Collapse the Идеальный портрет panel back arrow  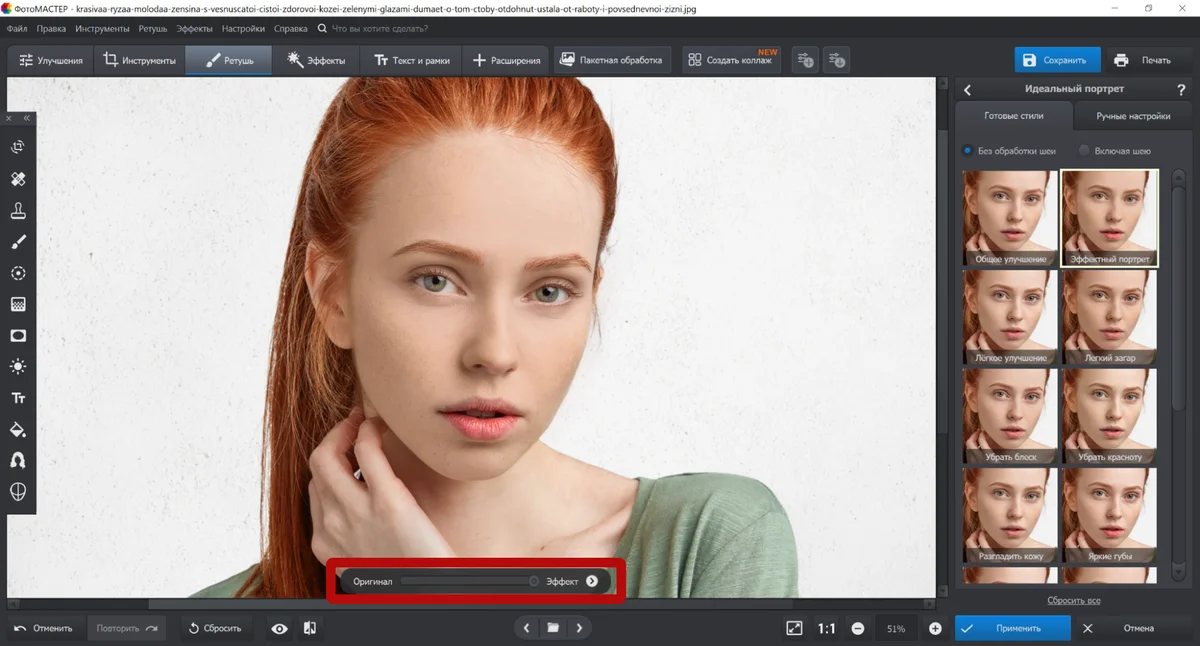pos(967,89)
